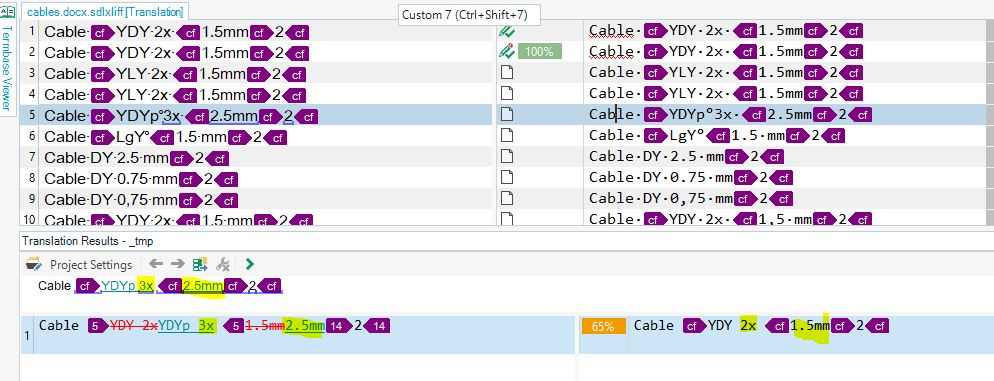This screenshot has height=381, width=994.
Task: Click target text of segment 5
Action: [731, 115]
